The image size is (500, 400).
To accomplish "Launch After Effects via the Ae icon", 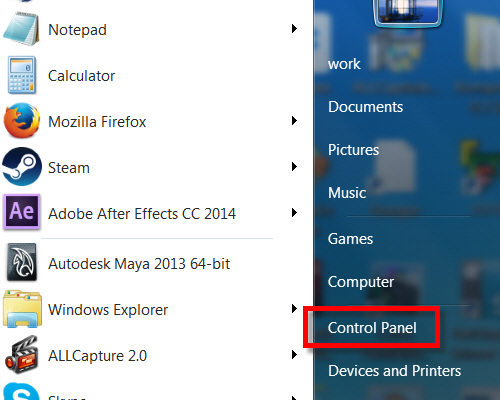I will click(22, 212).
